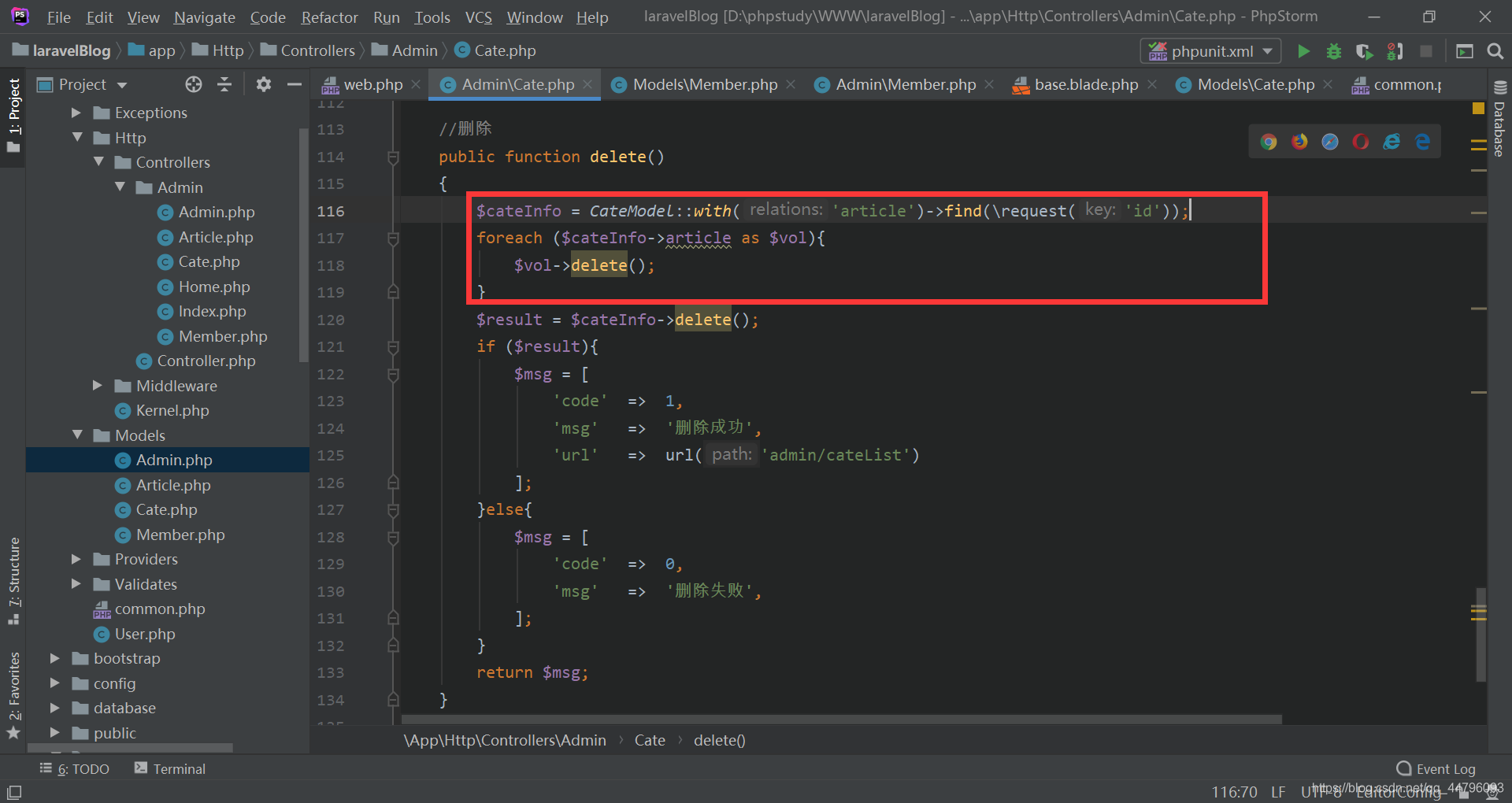Toggle fold at foreach line 117
The width and height of the screenshot is (1512, 803).
(x=393, y=238)
